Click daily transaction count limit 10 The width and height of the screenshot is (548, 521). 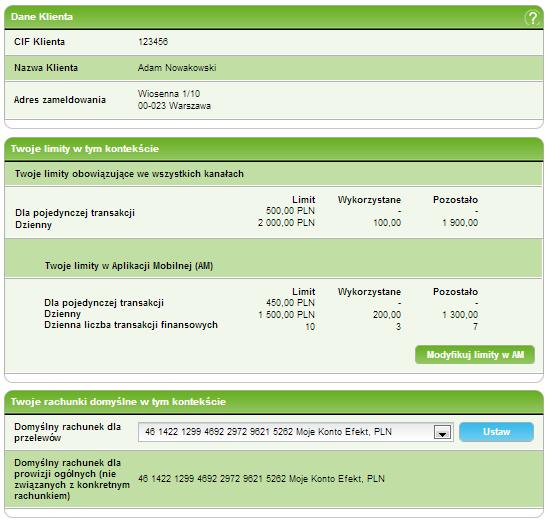[x=310, y=327]
